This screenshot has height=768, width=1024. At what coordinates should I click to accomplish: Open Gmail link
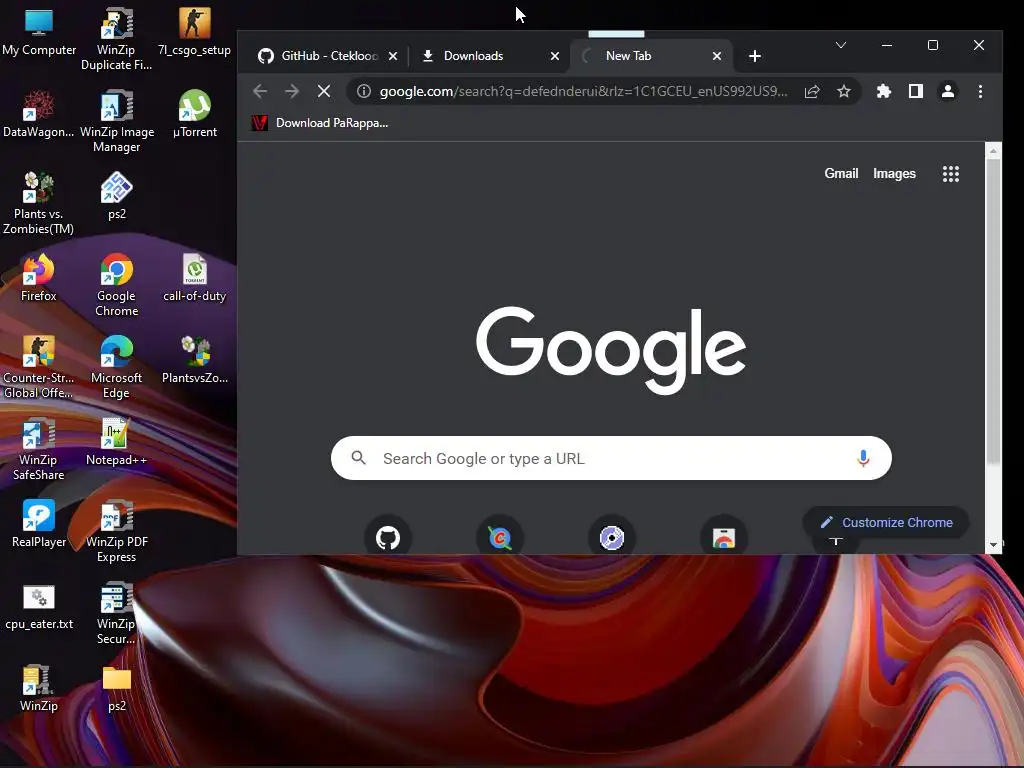click(x=840, y=174)
